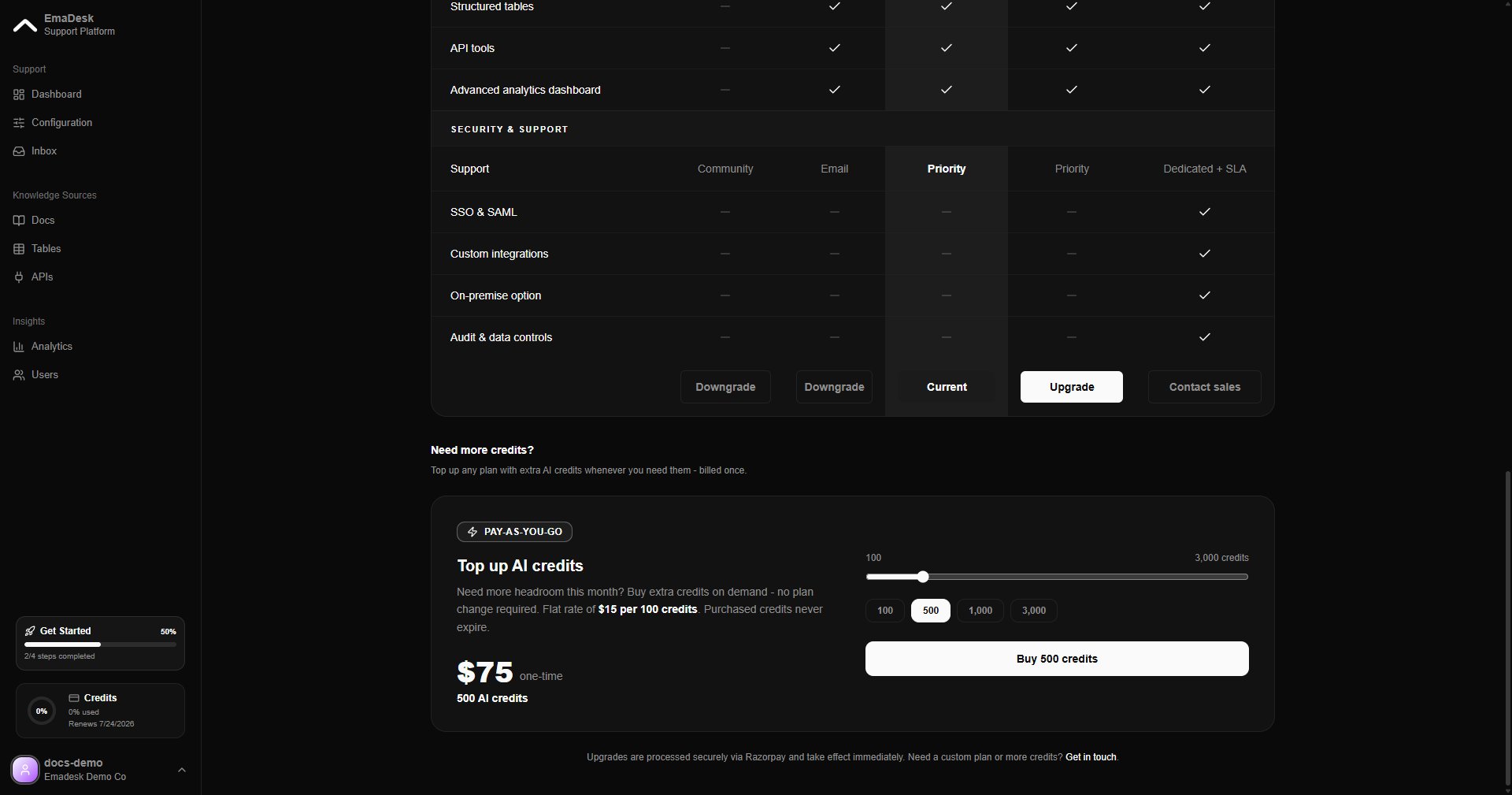The image size is (1512, 795).
Task: Go to the Inbox page
Action: (44, 151)
